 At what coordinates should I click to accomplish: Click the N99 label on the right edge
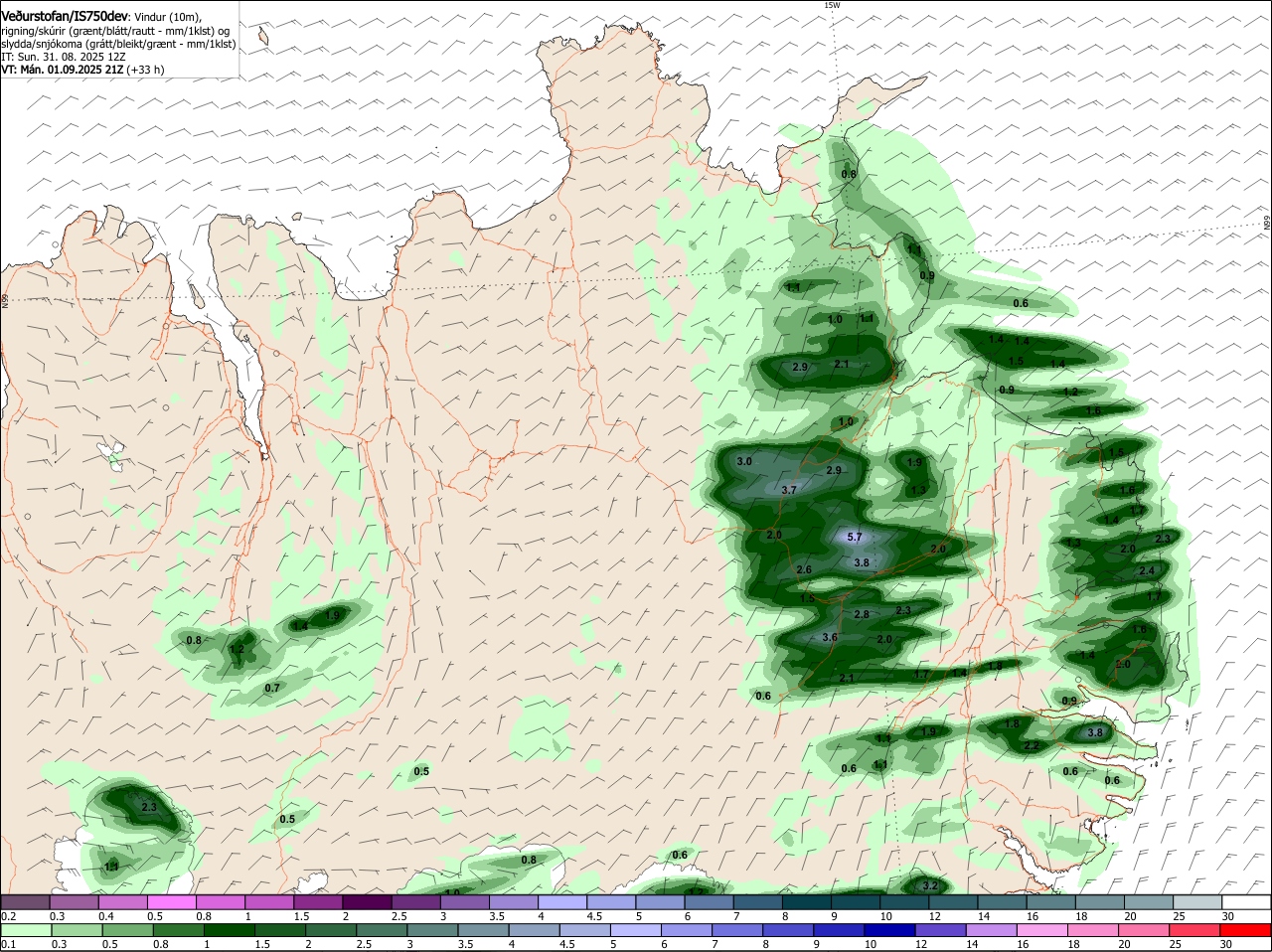[x=1267, y=224]
